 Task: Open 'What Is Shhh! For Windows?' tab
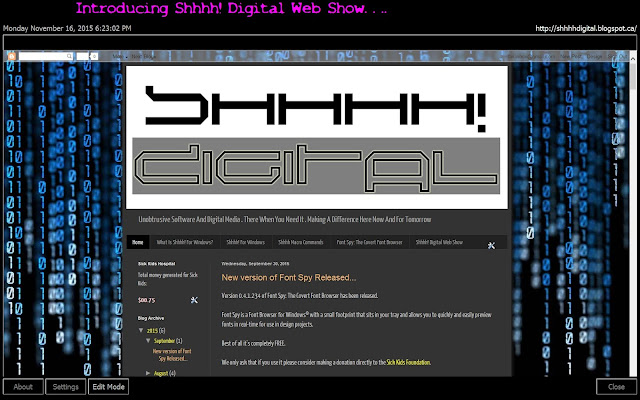coord(184,242)
